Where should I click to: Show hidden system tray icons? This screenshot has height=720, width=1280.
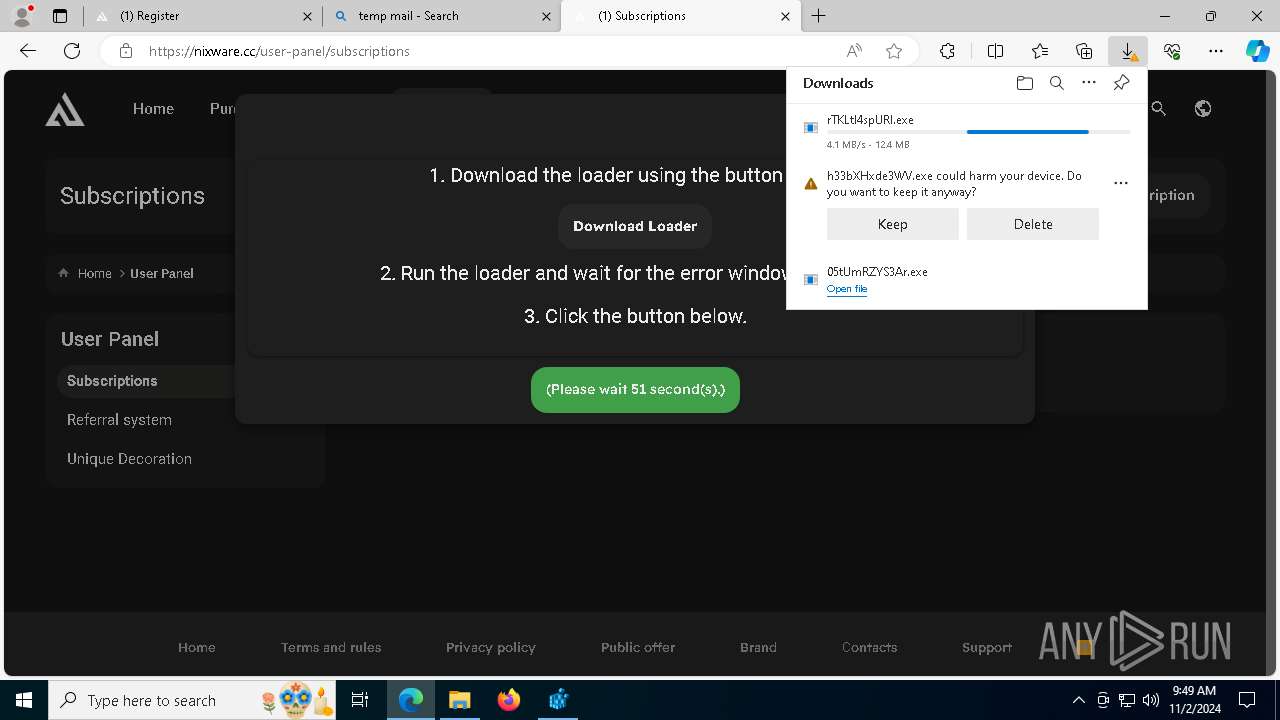point(1078,700)
